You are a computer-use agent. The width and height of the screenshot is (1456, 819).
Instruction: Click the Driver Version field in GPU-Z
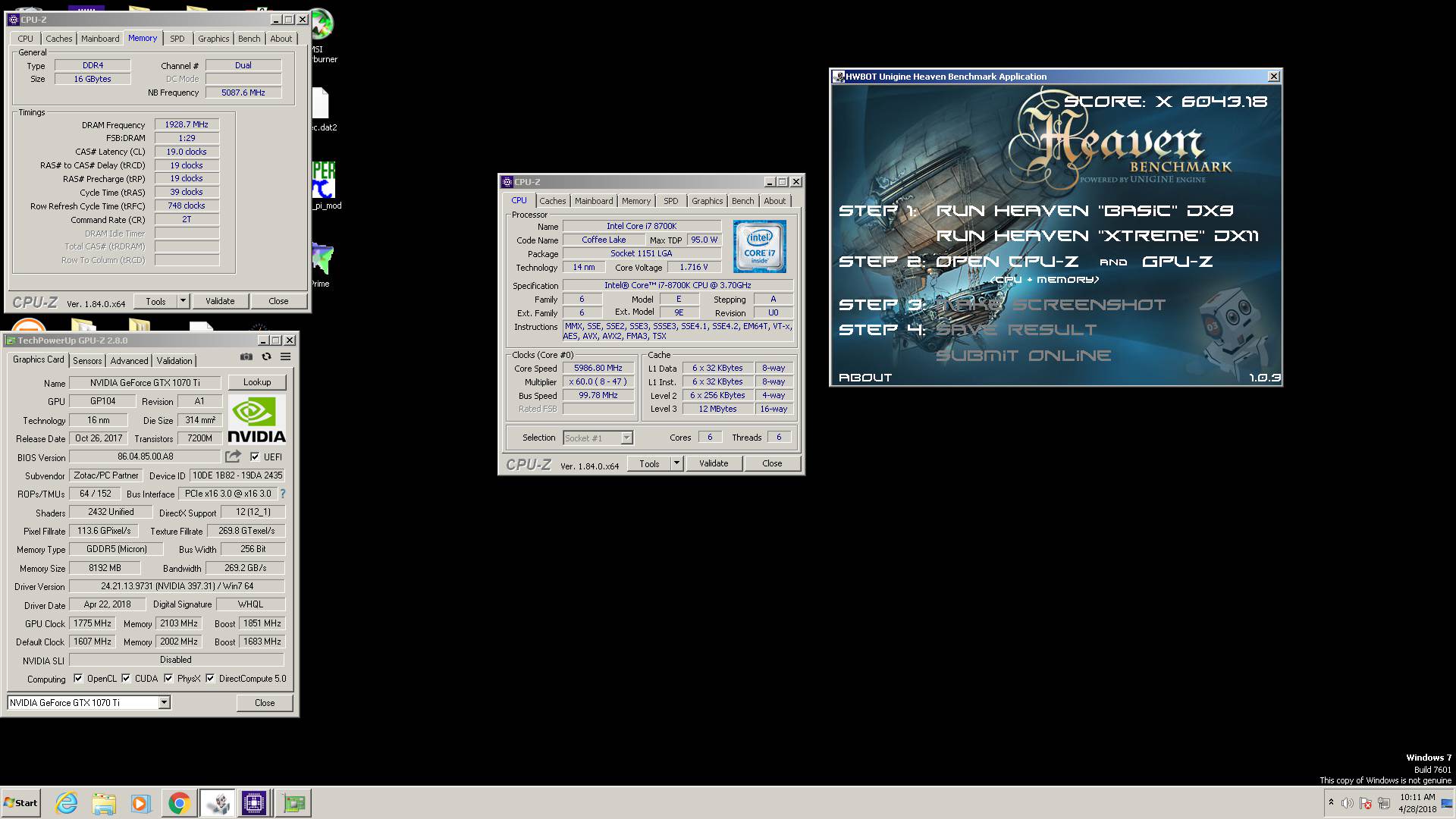tap(177, 586)
